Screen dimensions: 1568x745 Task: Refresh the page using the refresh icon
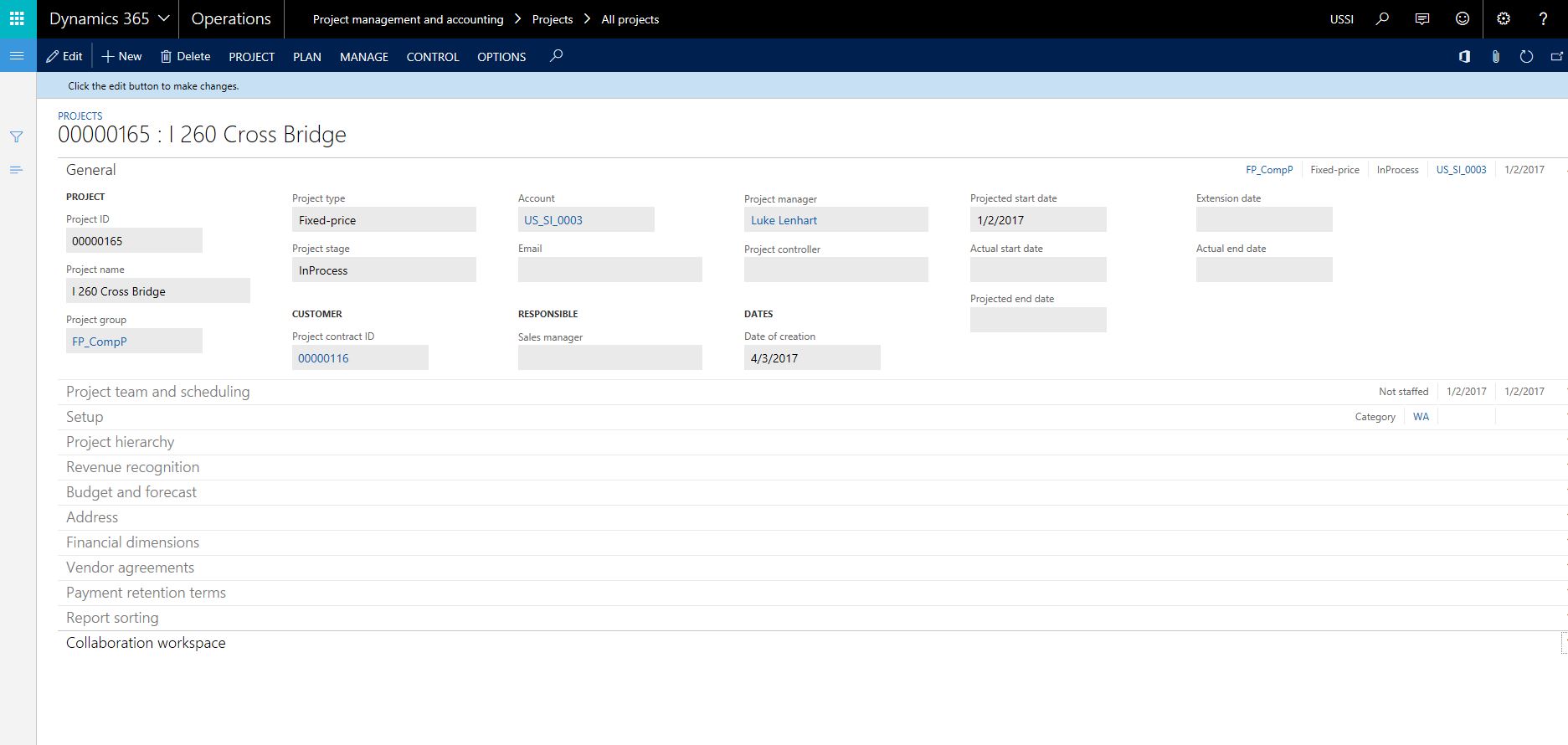click(1526, 56)
